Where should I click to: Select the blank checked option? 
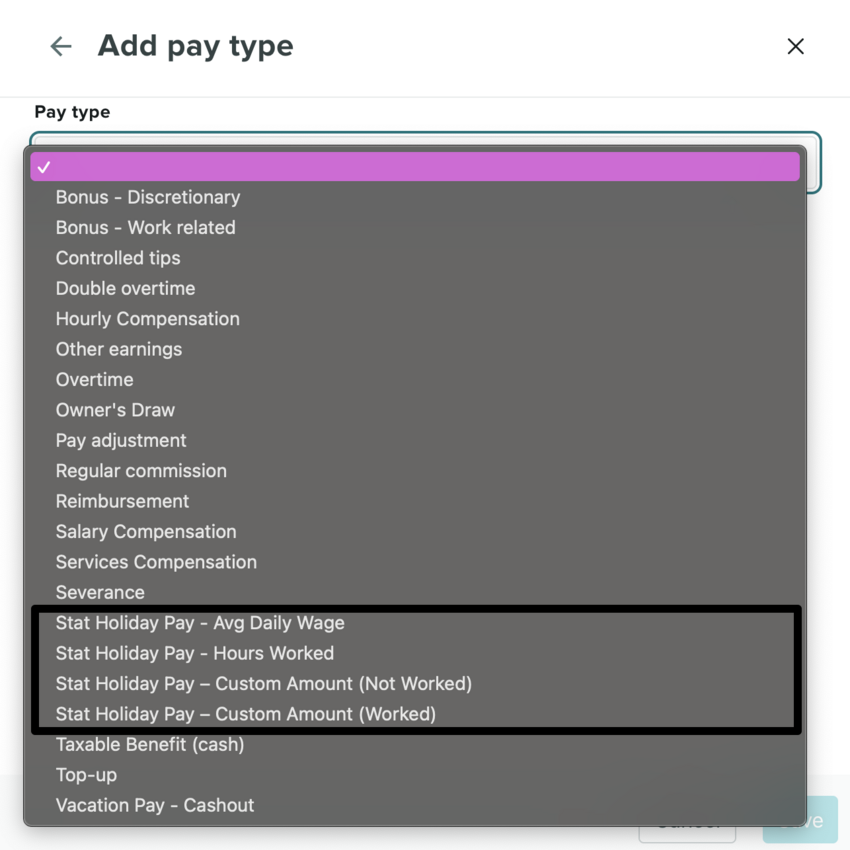pyautogui.click(x=414, y=167)
